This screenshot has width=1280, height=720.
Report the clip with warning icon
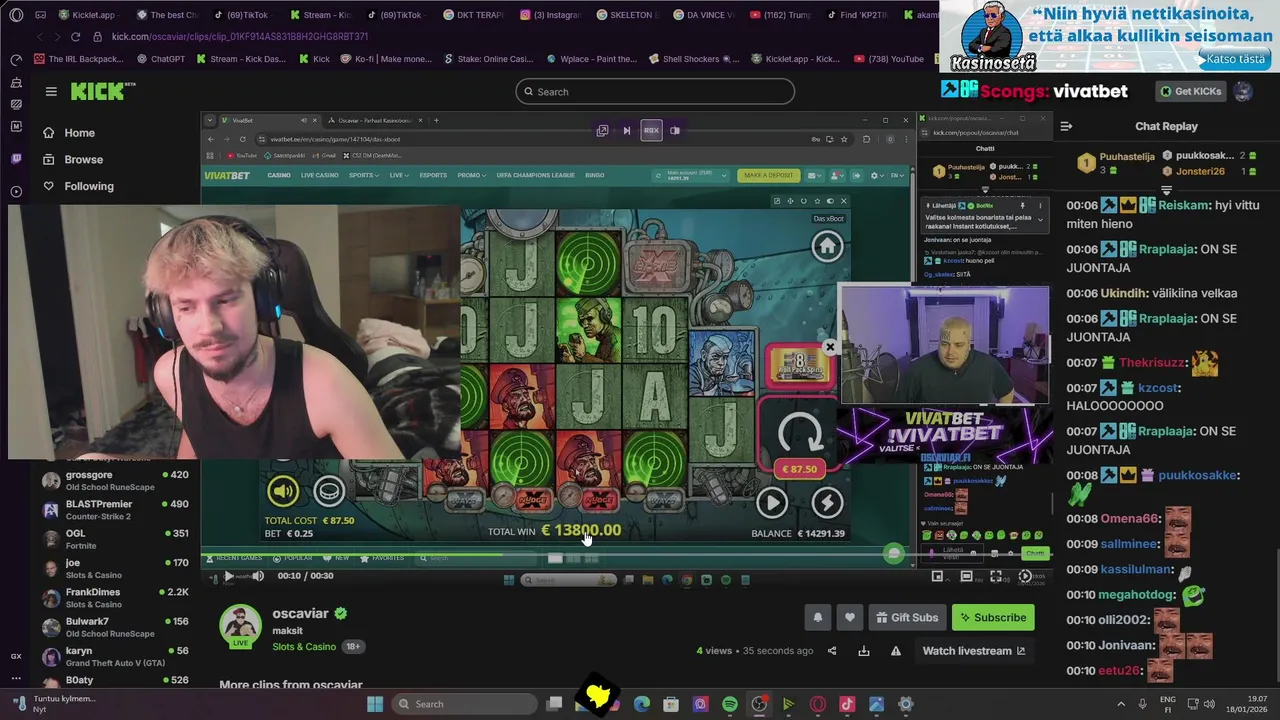click(x=896, y=651)
